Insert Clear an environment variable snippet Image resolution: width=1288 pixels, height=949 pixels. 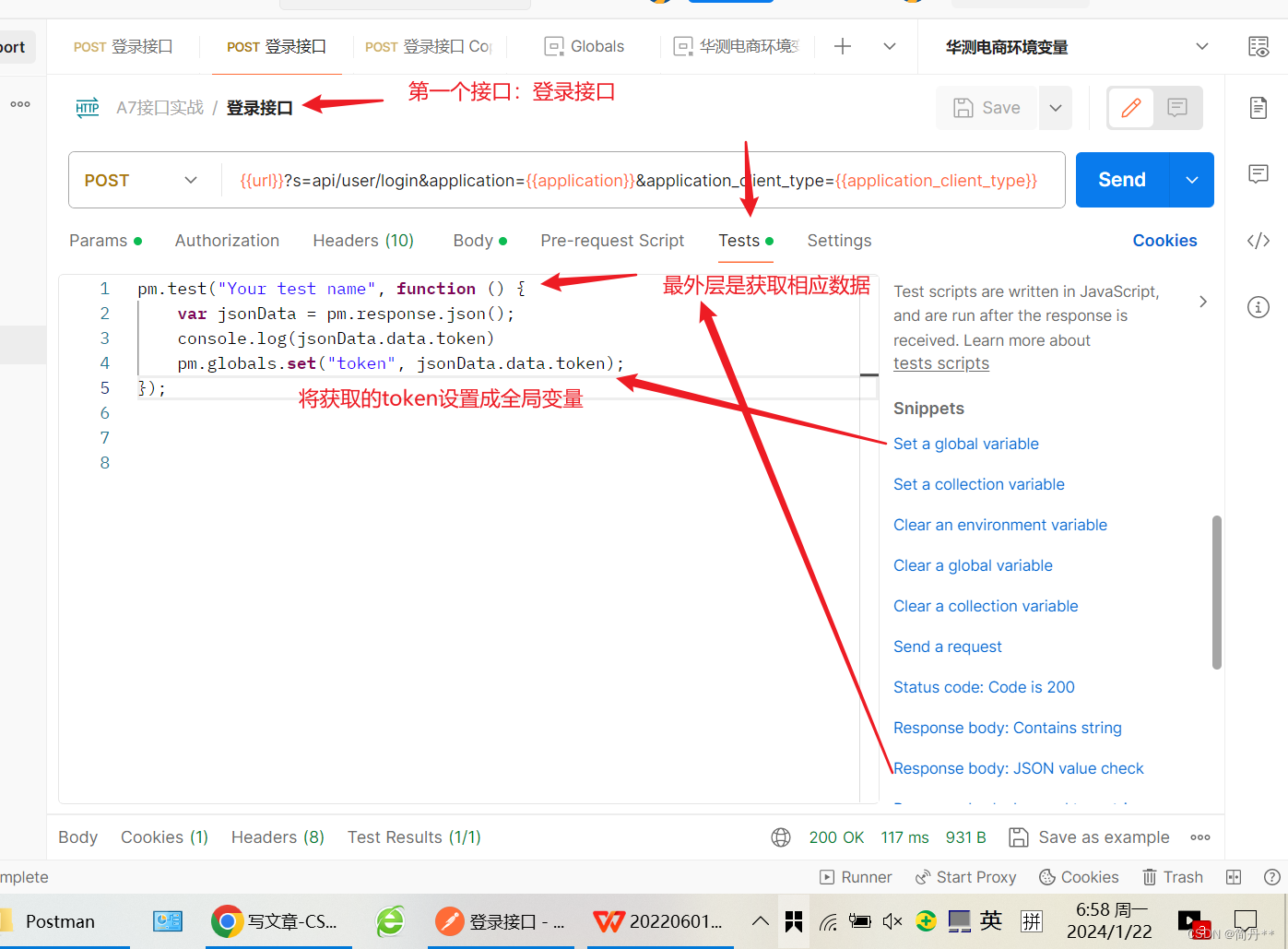point(1000,525)
